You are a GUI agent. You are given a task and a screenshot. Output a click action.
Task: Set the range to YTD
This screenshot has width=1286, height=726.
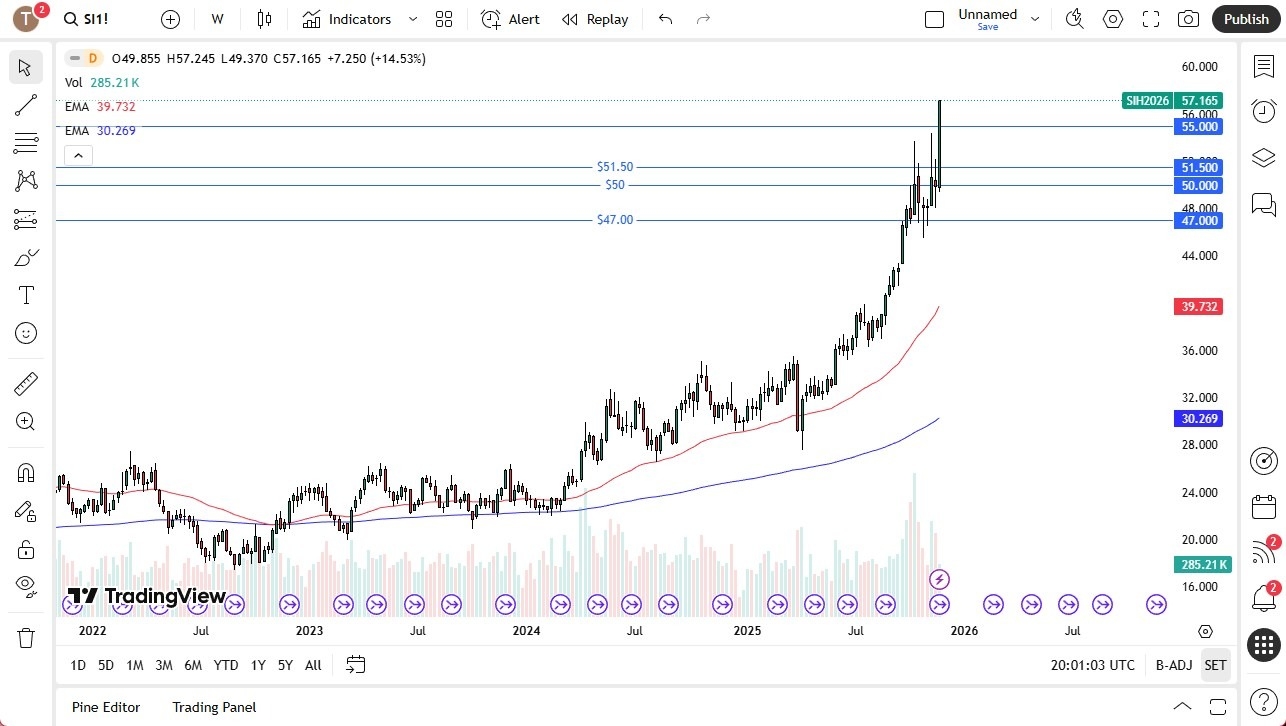point(226,665)
